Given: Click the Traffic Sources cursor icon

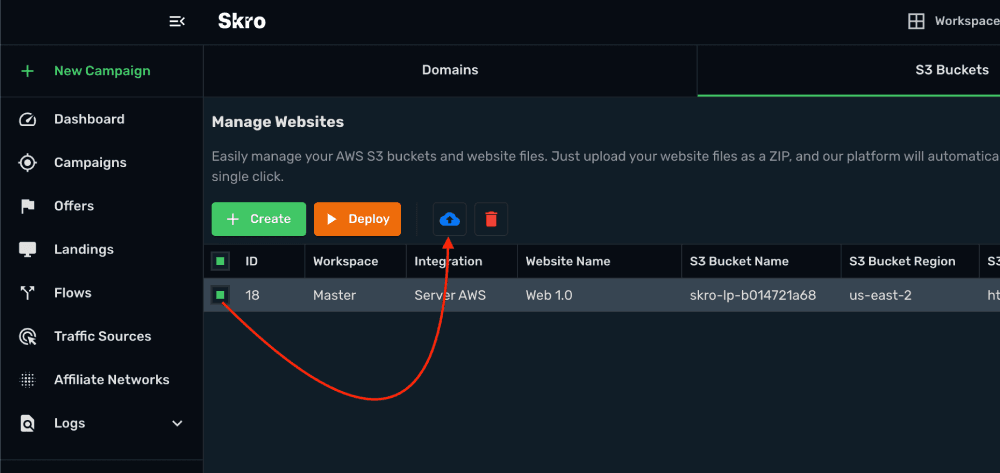Looking at the screenshot, I should click(27, 336).
